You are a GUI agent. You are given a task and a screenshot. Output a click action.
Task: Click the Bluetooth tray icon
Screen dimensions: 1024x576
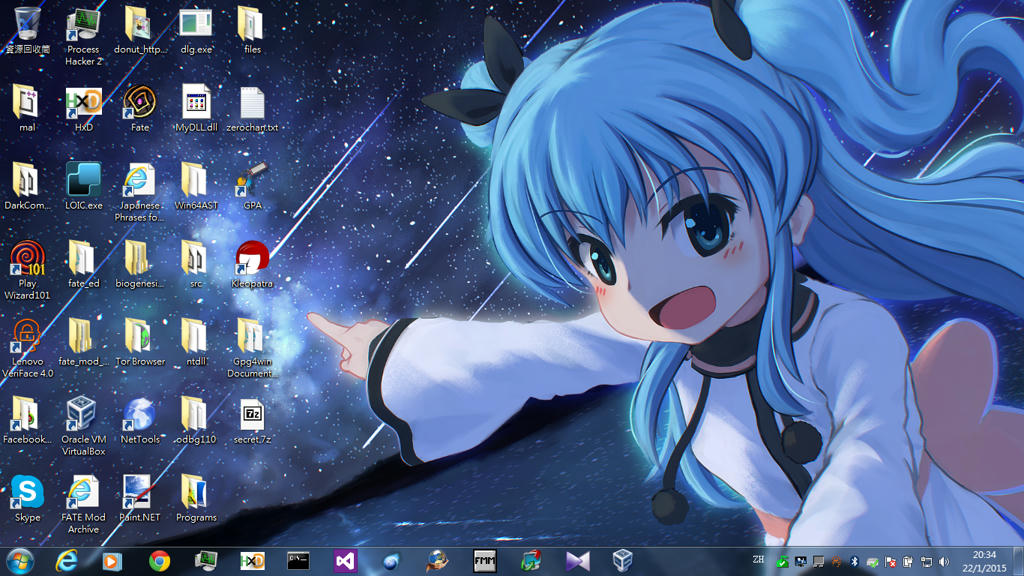pos(854,562)
